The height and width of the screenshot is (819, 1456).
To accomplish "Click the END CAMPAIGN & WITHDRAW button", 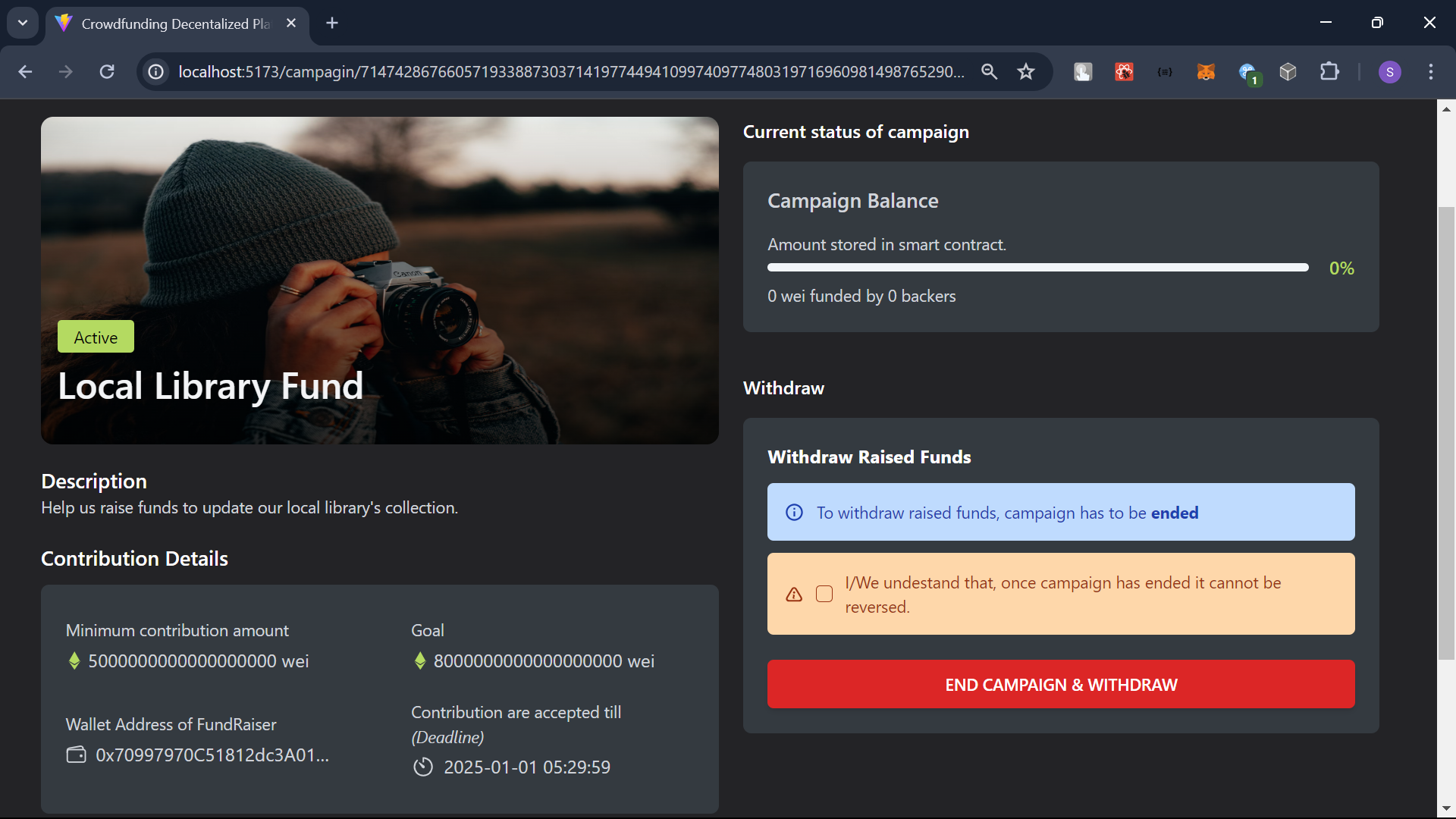I will pos(1061,685).
